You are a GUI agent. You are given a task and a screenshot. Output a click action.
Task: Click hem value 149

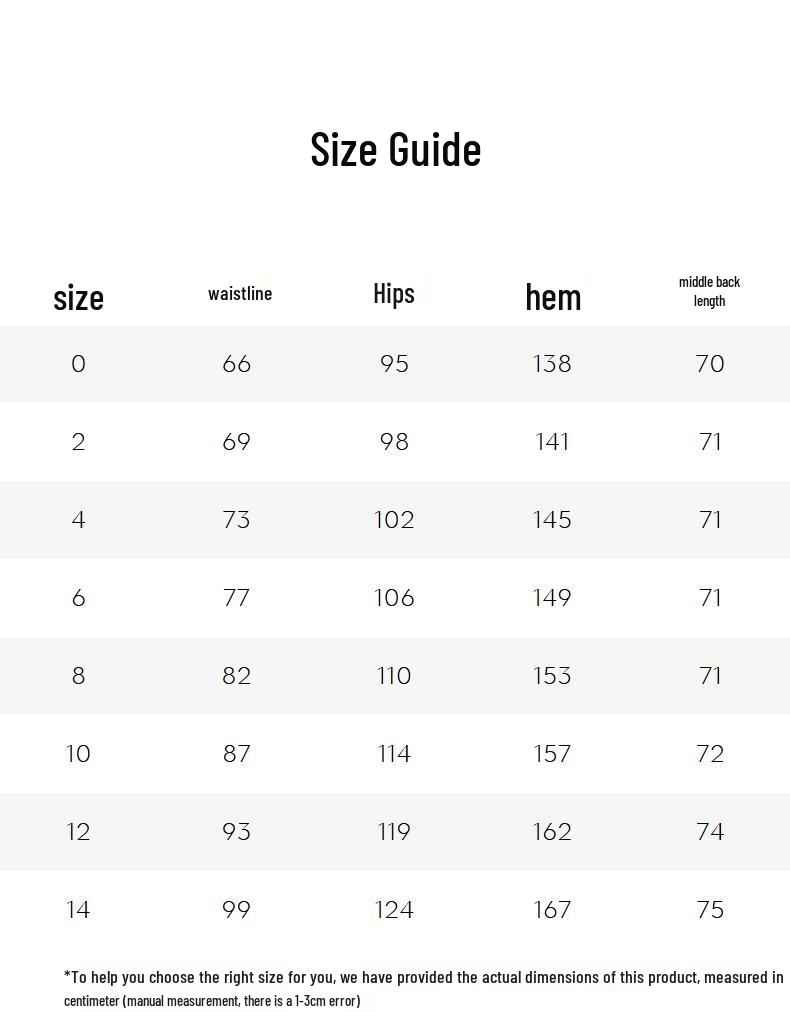coord(552,598)
